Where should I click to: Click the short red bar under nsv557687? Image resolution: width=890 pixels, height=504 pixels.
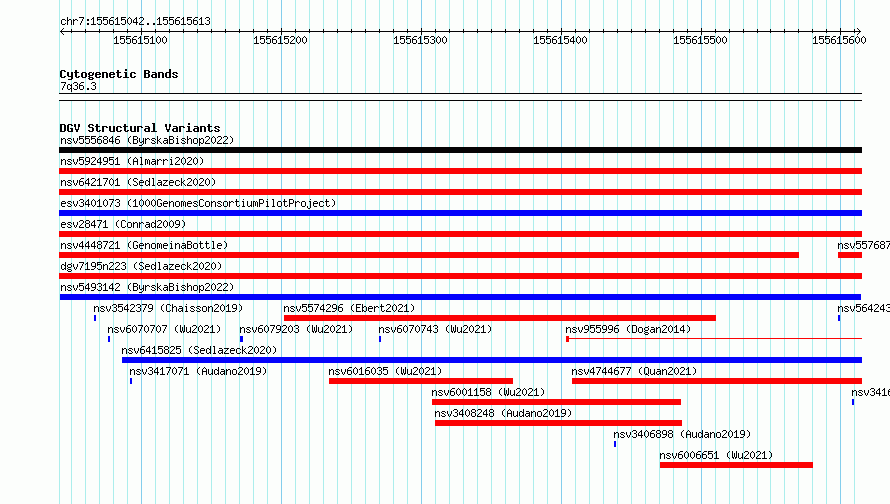pos(850,255)
